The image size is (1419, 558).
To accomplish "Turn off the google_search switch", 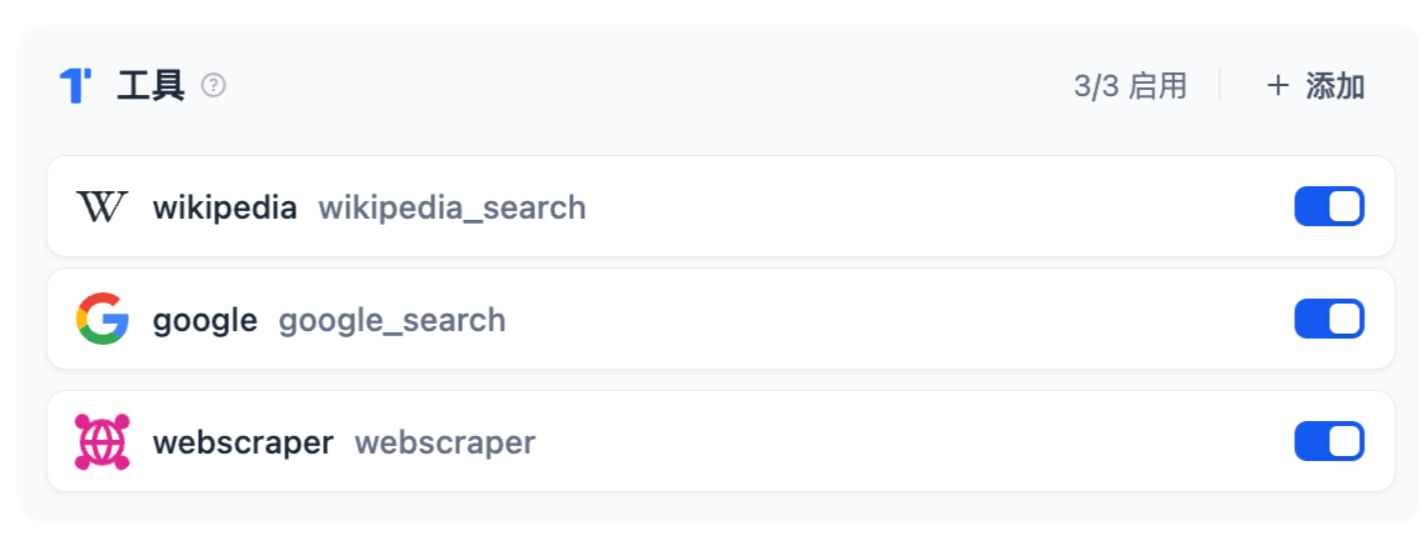I will 1329,319.
